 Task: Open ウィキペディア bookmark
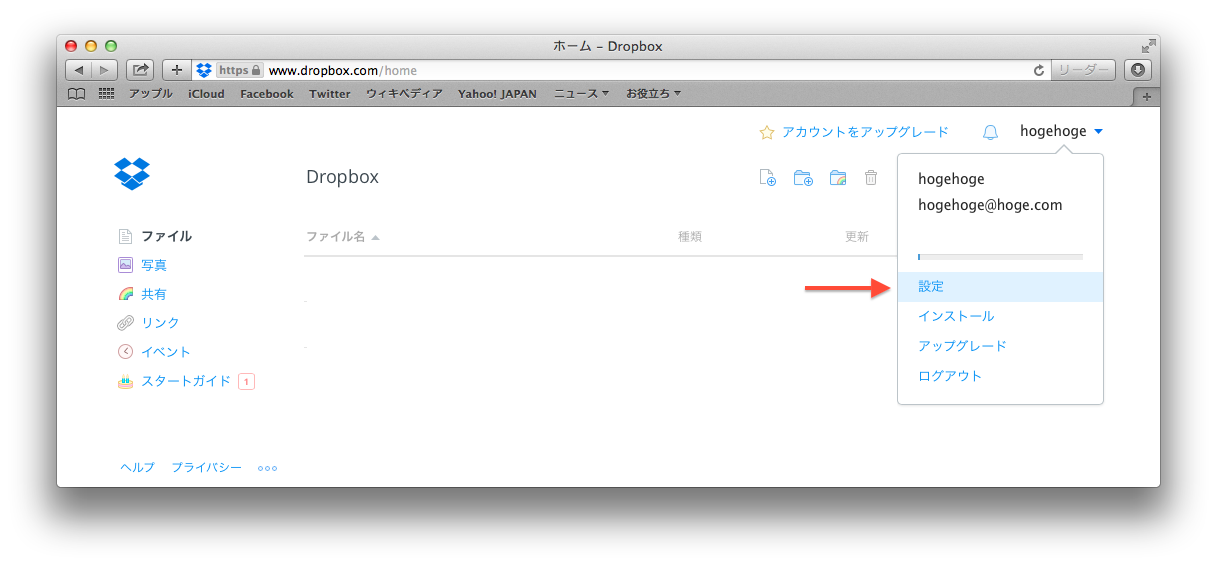(404, 94)
